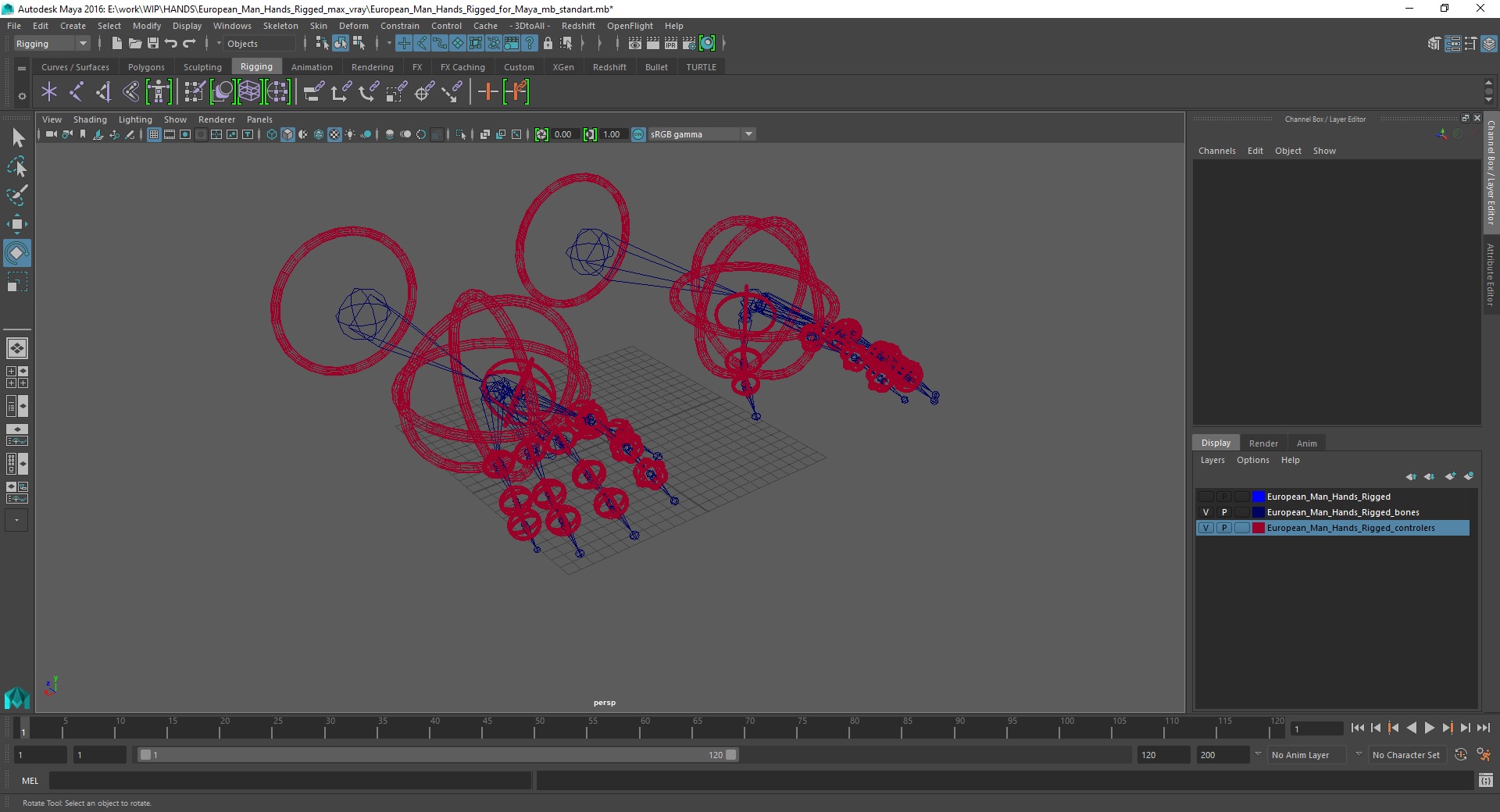Toggle the viewport grid display icon

(154, 134)
